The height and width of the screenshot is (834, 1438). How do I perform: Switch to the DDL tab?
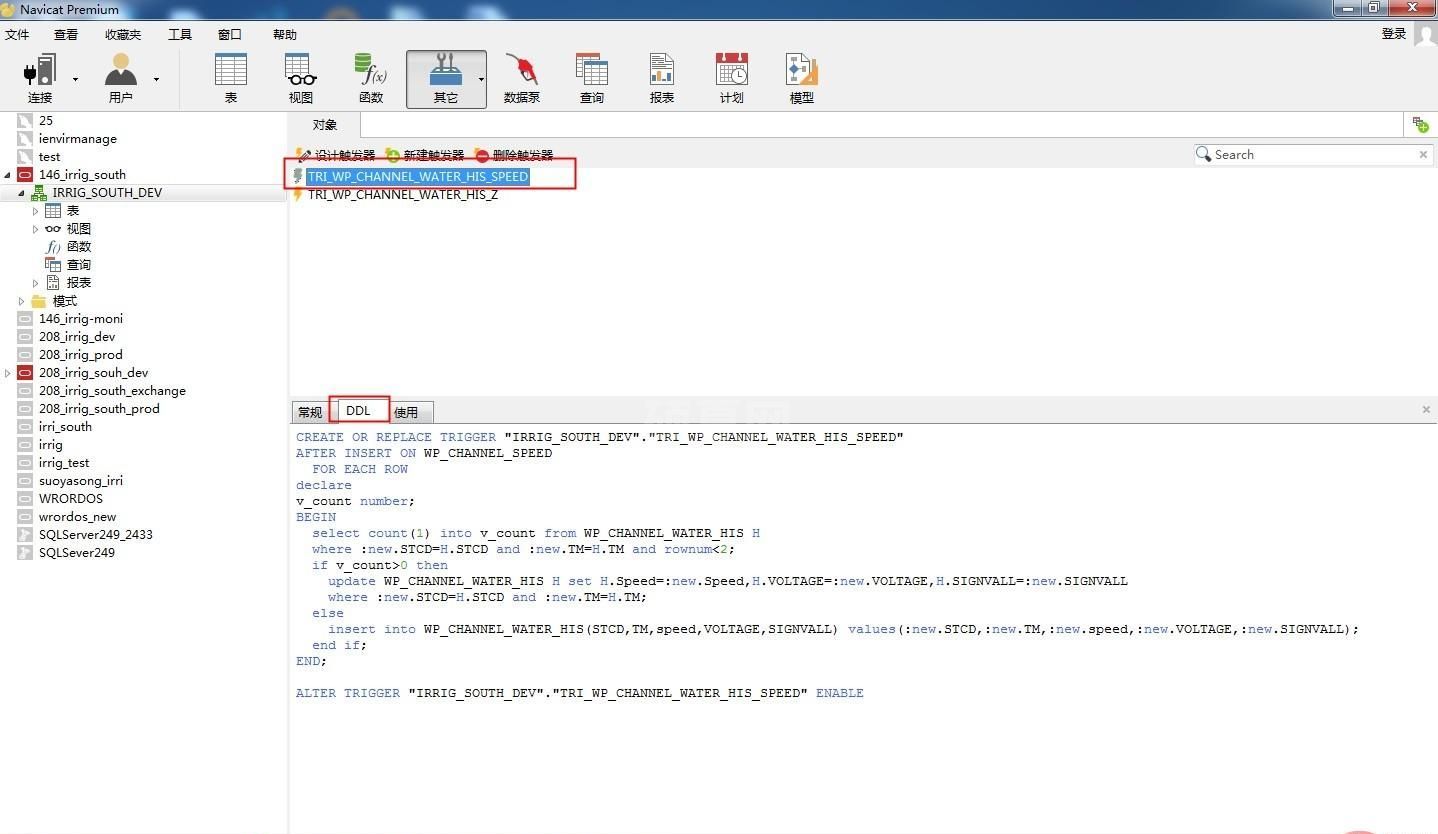click(358, 410)
